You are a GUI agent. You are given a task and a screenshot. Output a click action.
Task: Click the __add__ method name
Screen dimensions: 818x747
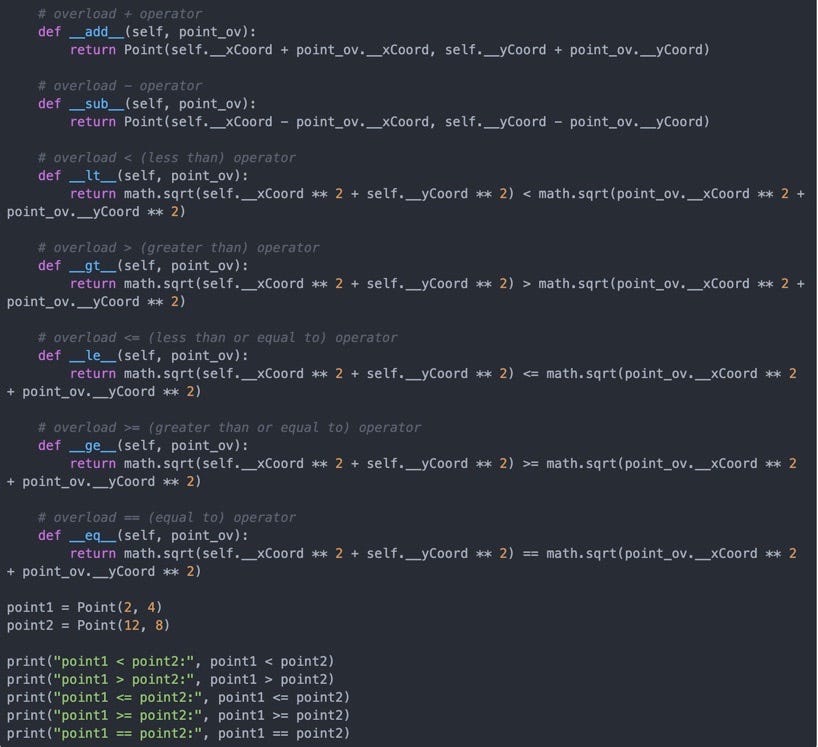97,32
